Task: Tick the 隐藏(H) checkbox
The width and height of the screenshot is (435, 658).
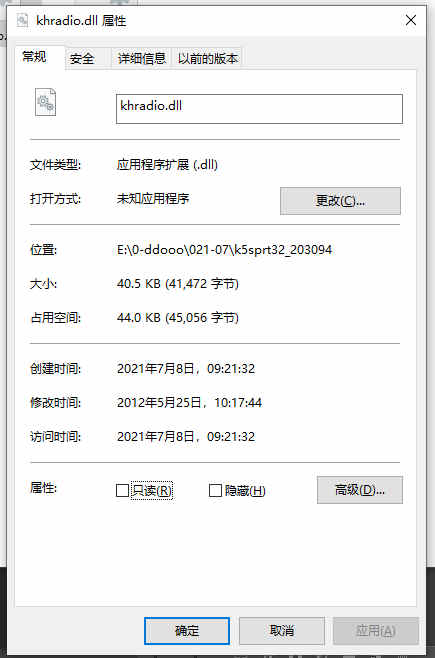Action: [215, 490]
